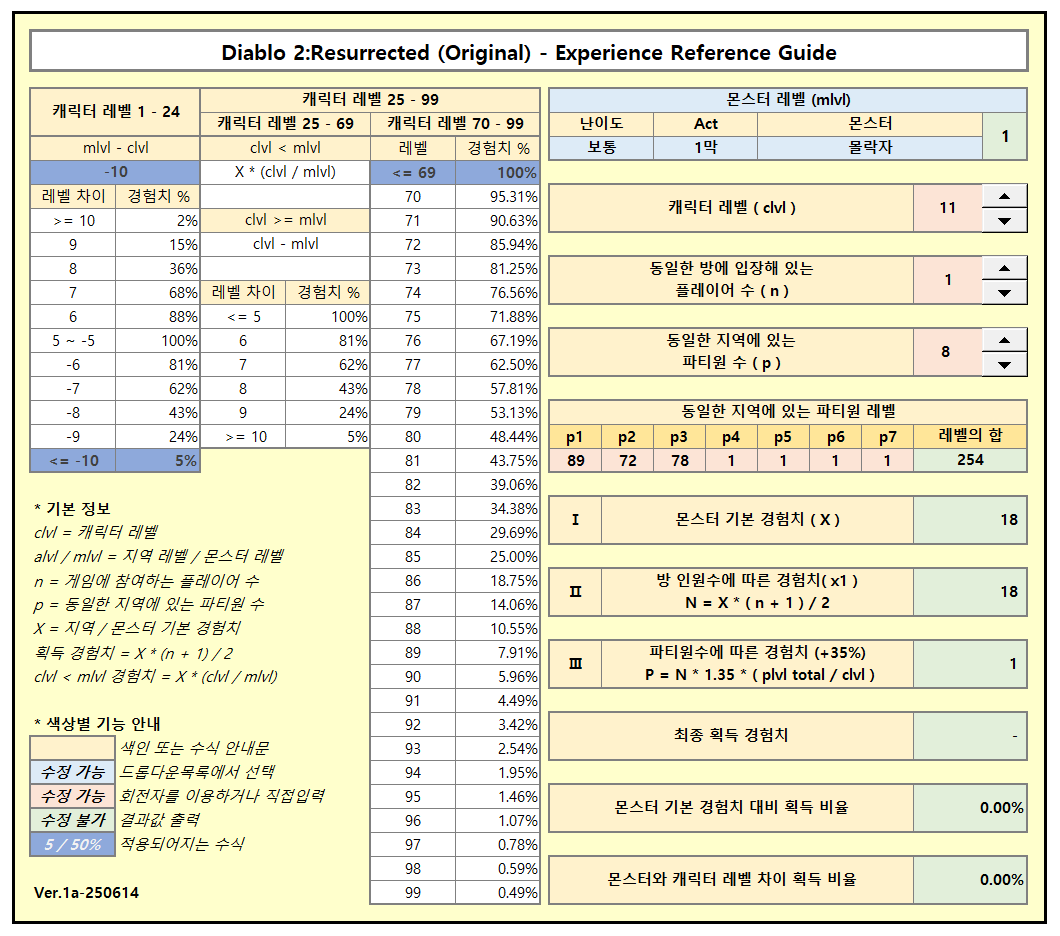Click the pink 수정 가능 legend swatch
The height and width of the screenshot is (936, 1060).
click(72, 796)
